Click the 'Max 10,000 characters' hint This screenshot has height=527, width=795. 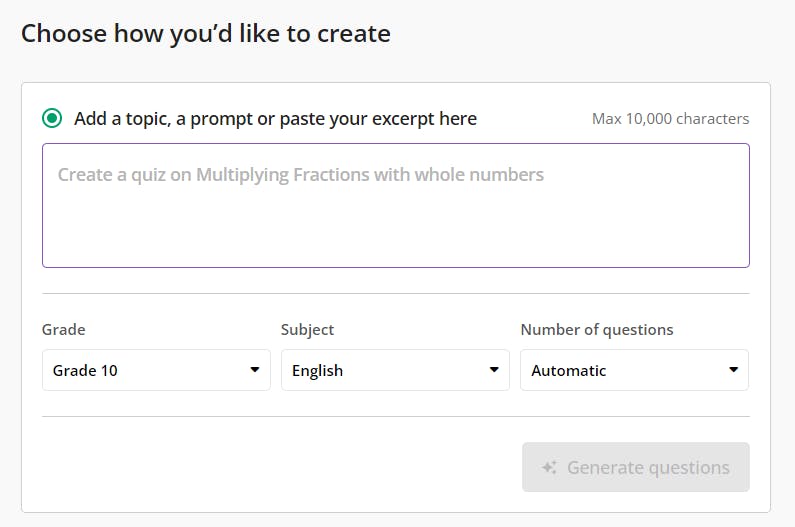tap(670, 119)
